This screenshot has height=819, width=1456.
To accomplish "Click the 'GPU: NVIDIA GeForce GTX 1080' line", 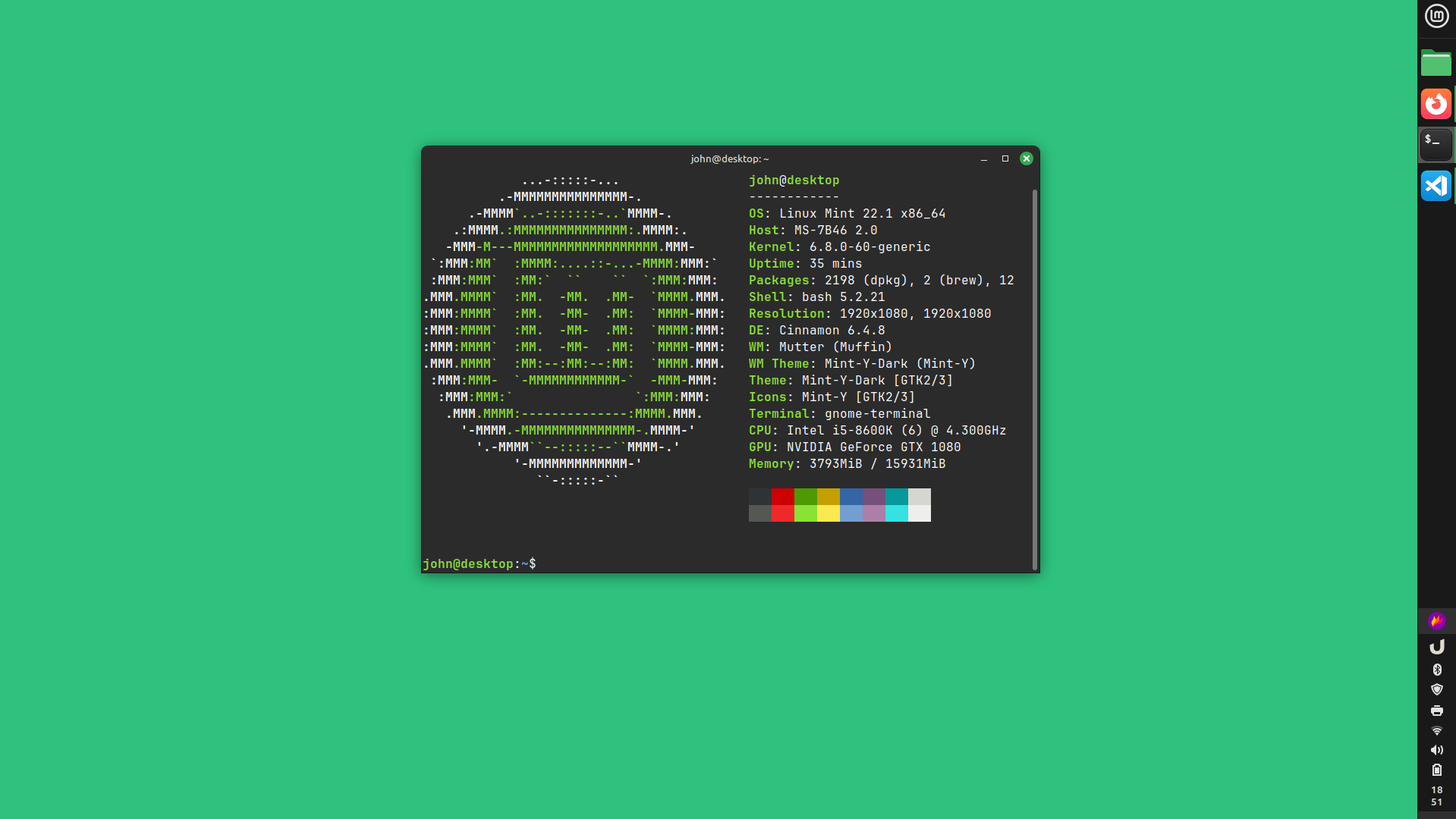I will coord(855,447).
